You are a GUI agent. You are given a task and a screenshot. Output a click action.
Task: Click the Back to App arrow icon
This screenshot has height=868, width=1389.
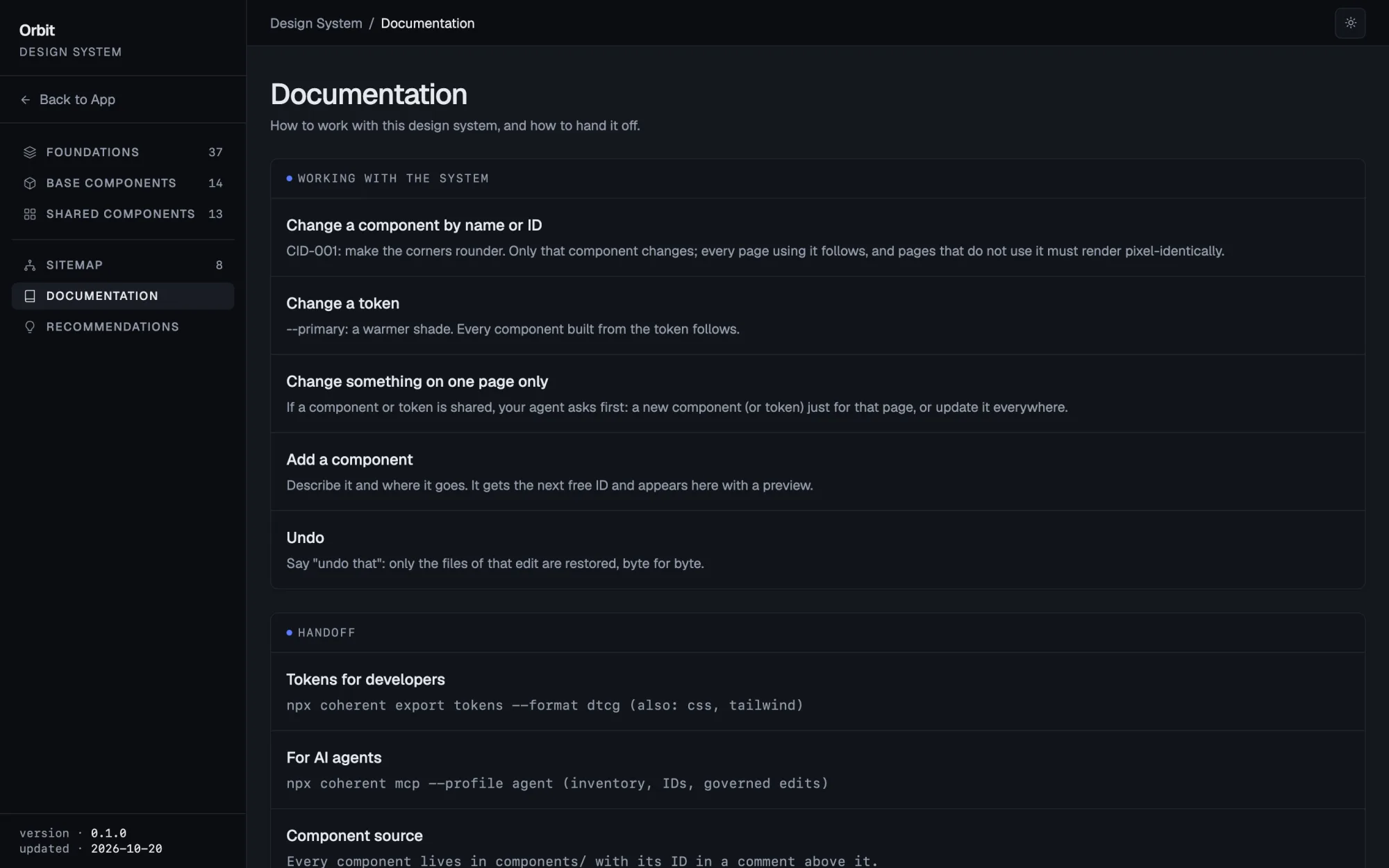(26, 100)
